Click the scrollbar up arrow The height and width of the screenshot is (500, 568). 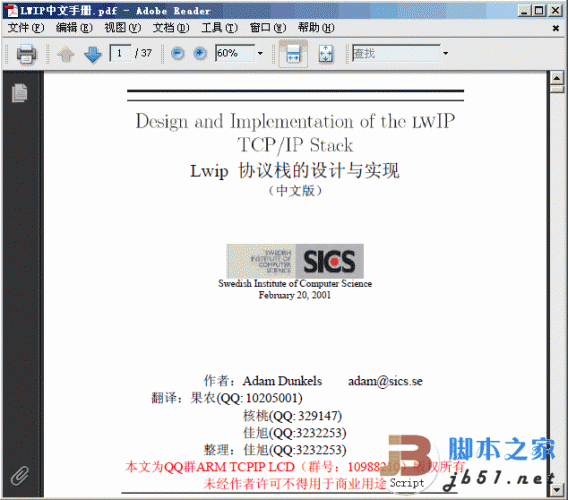tap(556, 78)
